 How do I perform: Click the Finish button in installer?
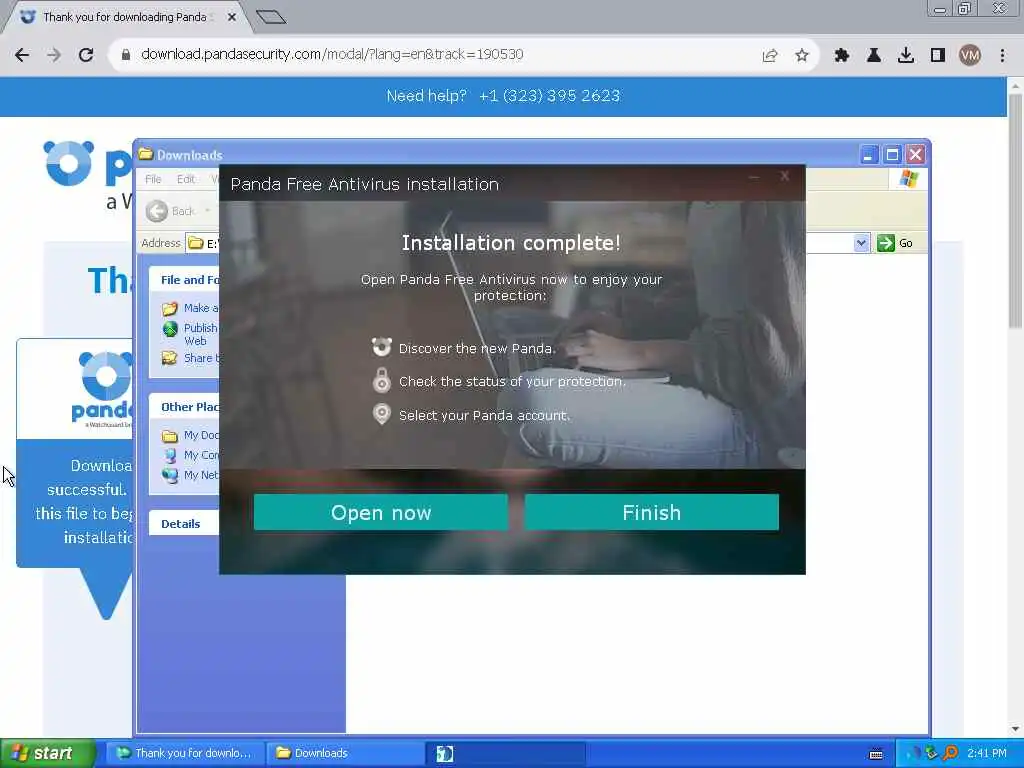coord(651,512)
